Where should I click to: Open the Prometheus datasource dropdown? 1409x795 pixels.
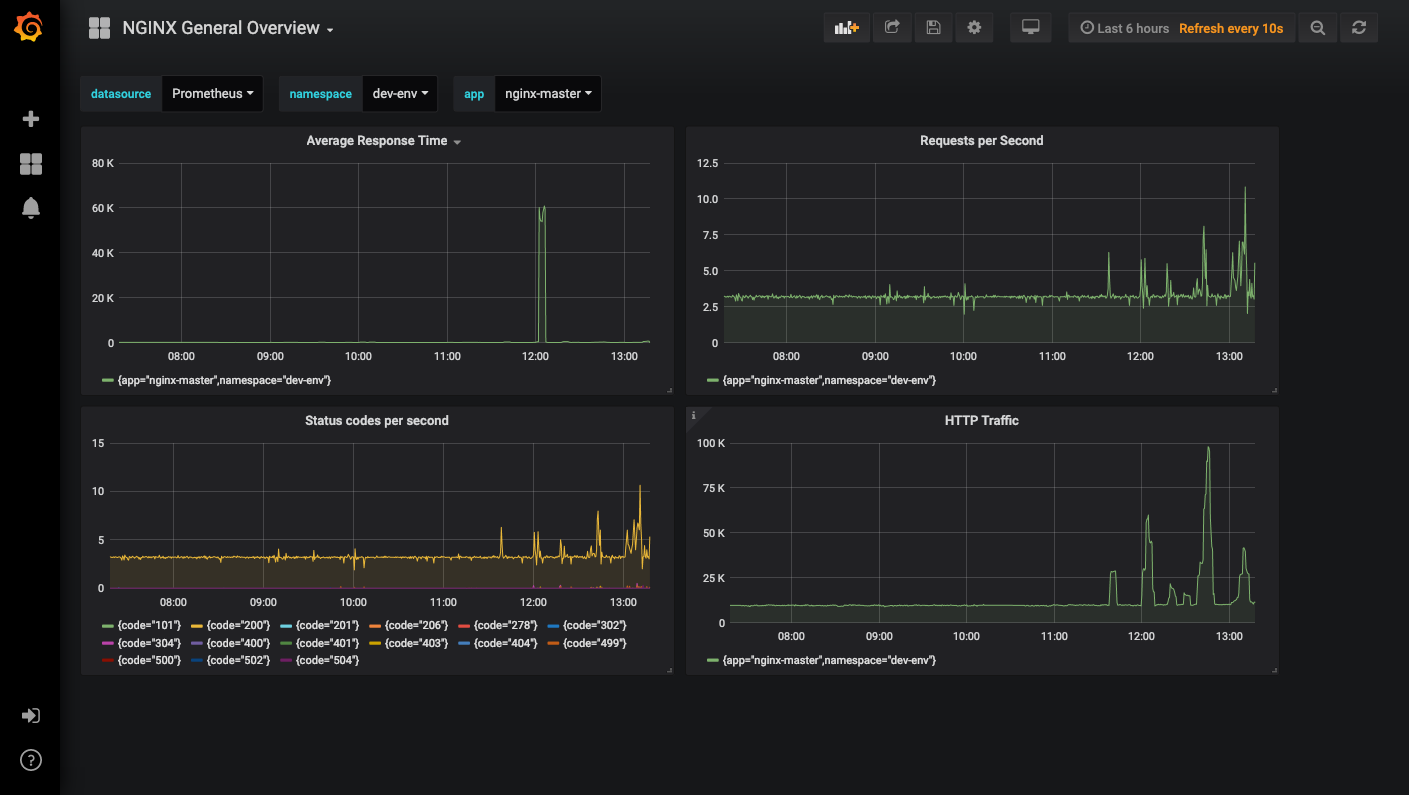point(212,94)
